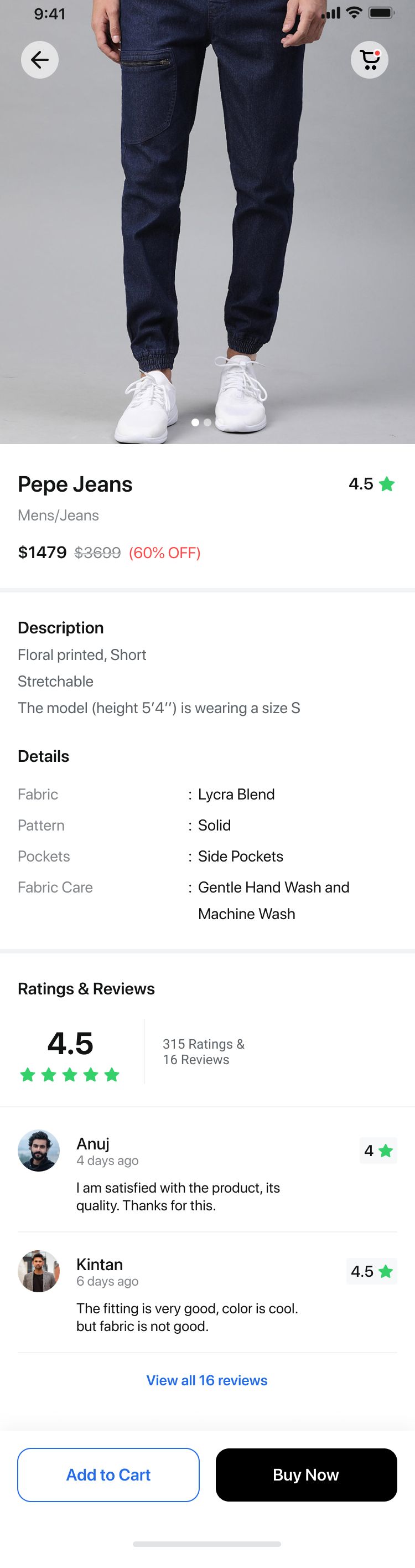Open Kintan's profile photo
Screen dimensions: 415x1568
39,1271
